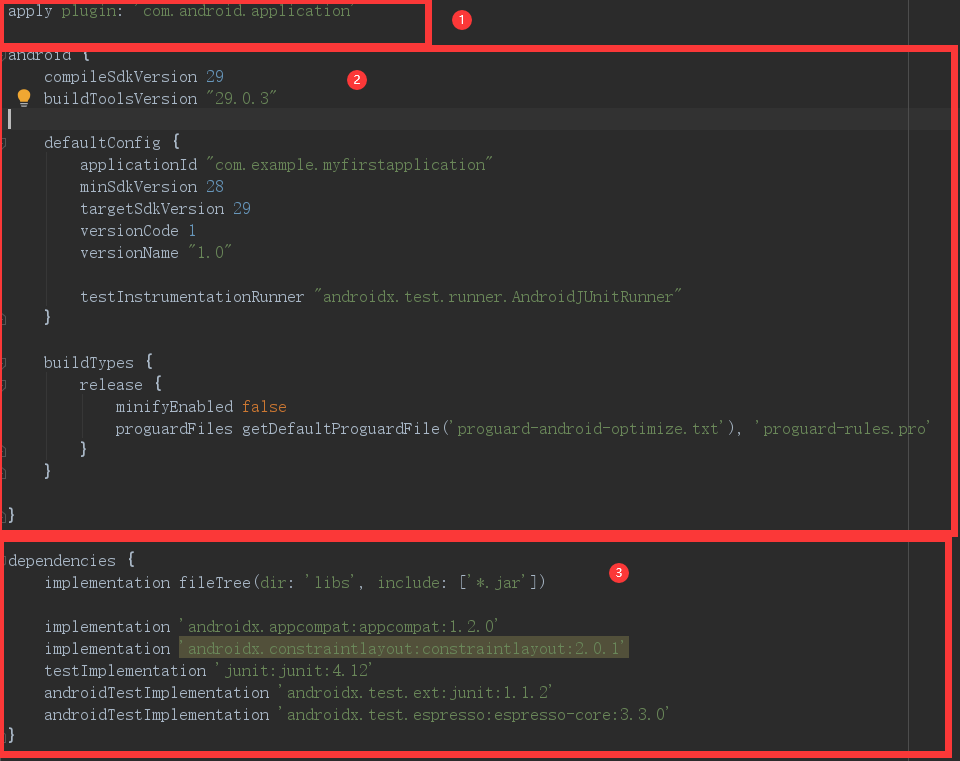
Task: Click the minifyEnabled property name
Action: tap(174, 407)
